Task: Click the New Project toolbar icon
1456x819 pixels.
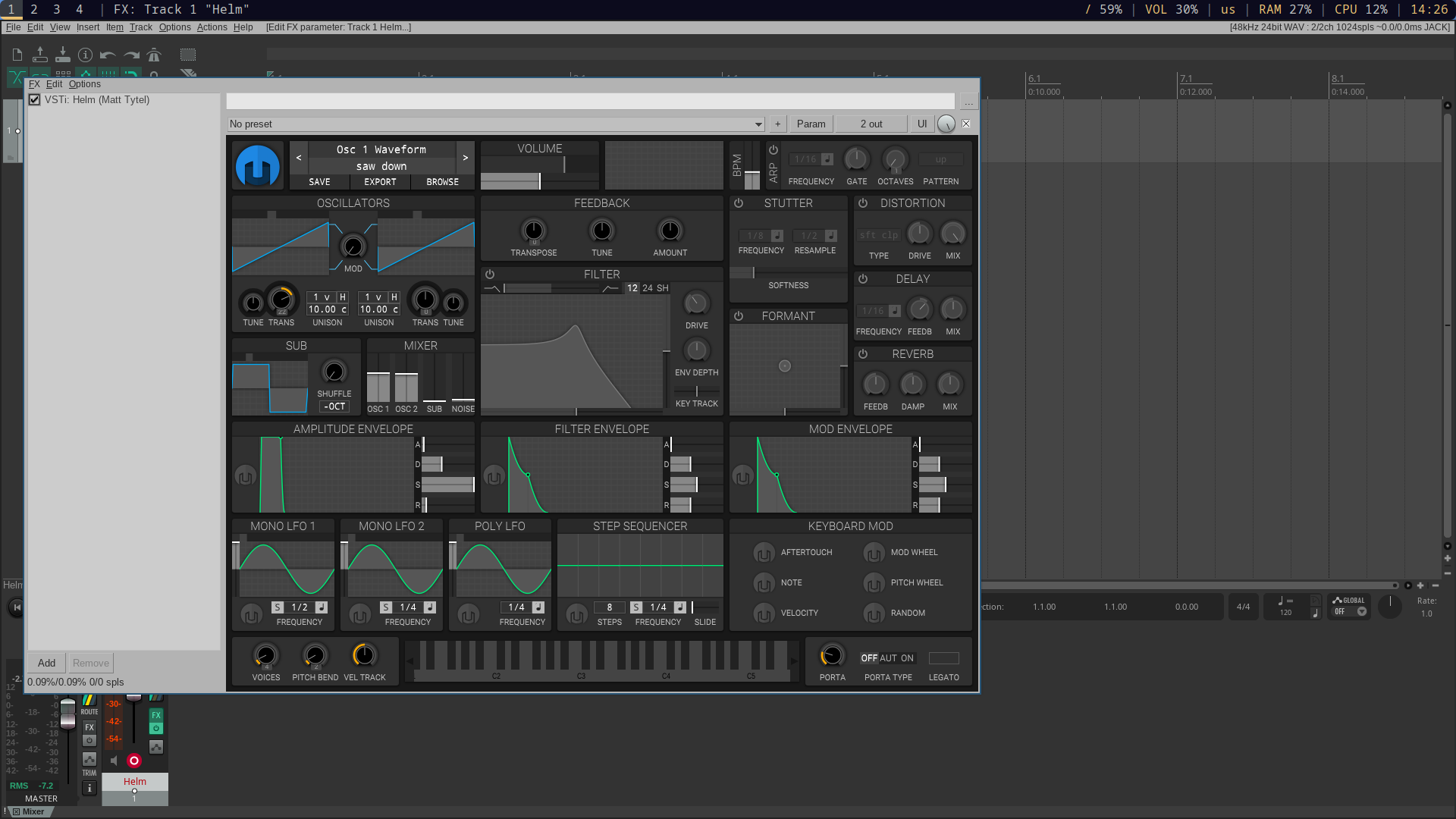Action: 17,55
